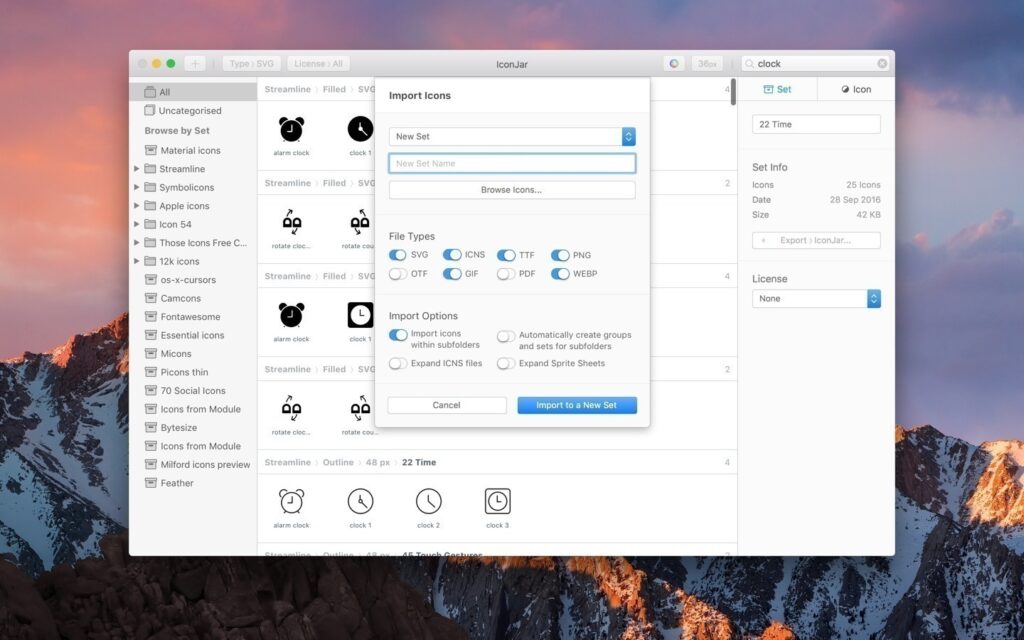The height and width of the screenshot is (640, 1024).
Task: Expand the Streamline group
Action: [x=136, y=168]
